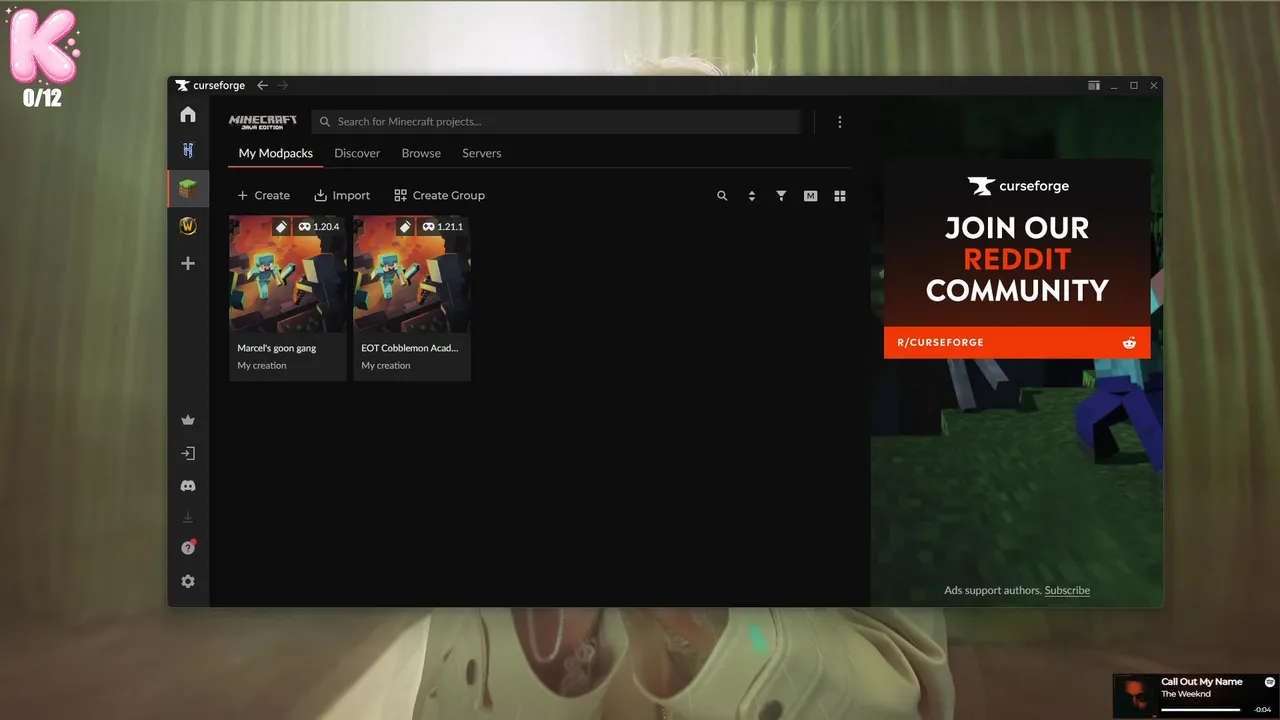Click the sign-in arrow icon in the sidebar

point(188,453)
